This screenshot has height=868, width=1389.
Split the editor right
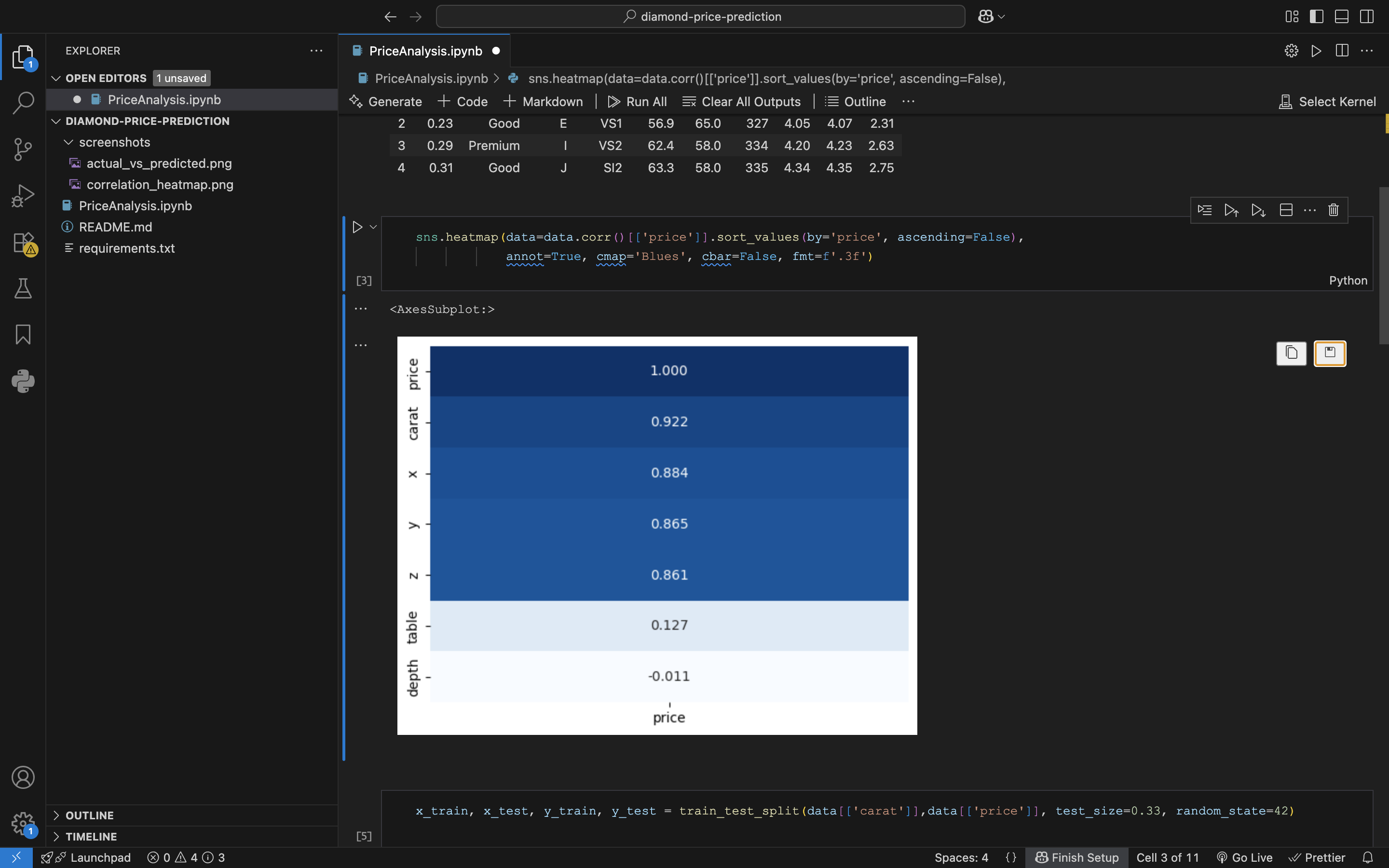point(1342,51)
